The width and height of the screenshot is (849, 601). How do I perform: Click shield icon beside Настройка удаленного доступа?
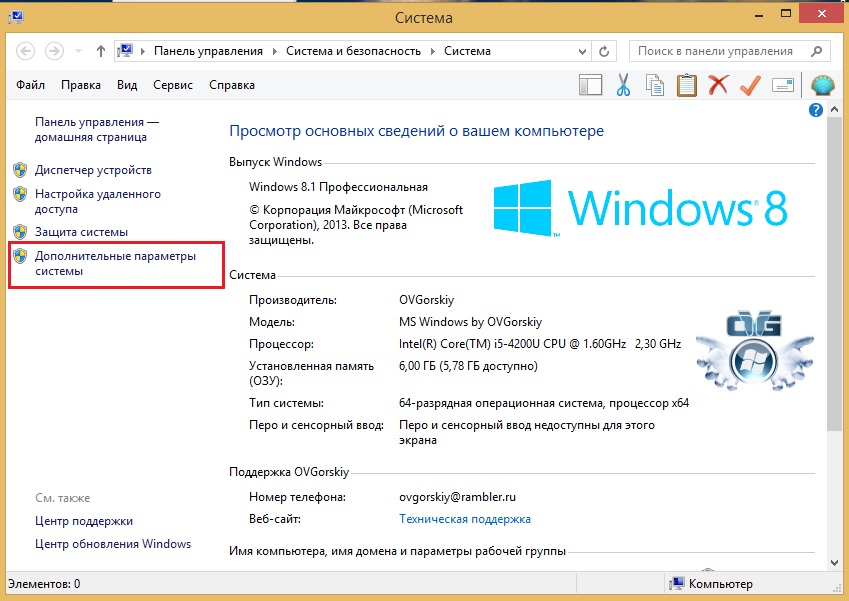pyautogui.click(x=20, y=194)
